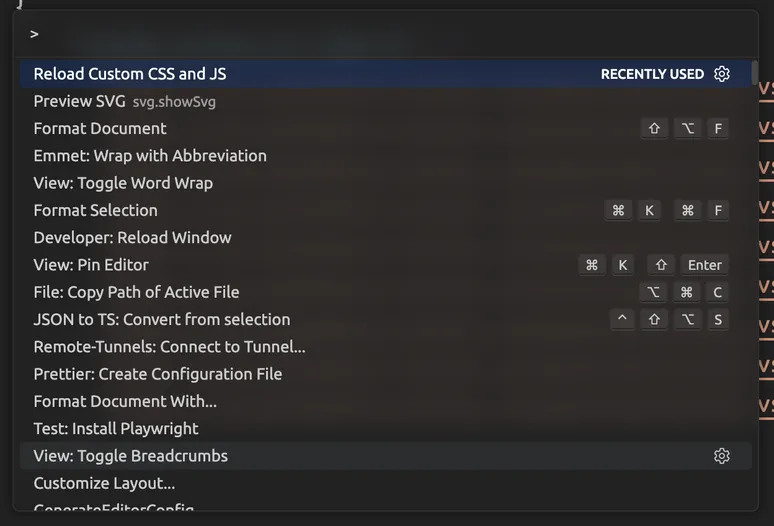The image size is (774, 526).
Task: Toggle Breadcrumbs via the View command
Action: pos(131,456)
